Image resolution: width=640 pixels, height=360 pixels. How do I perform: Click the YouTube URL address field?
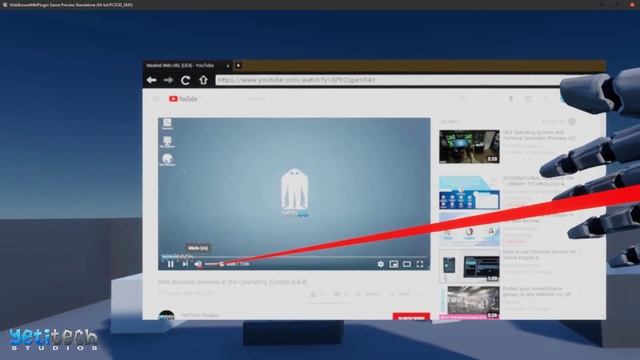click(388, 80)
